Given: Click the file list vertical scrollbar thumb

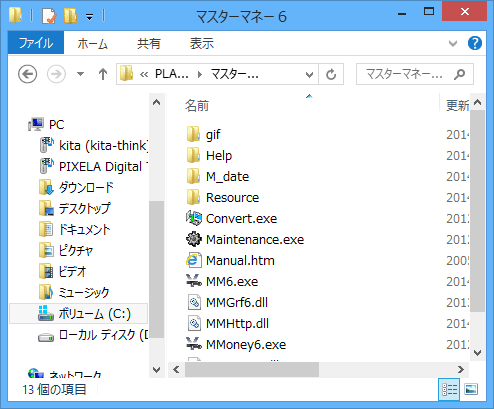Looking at the screenshot, I should point(477,211).
